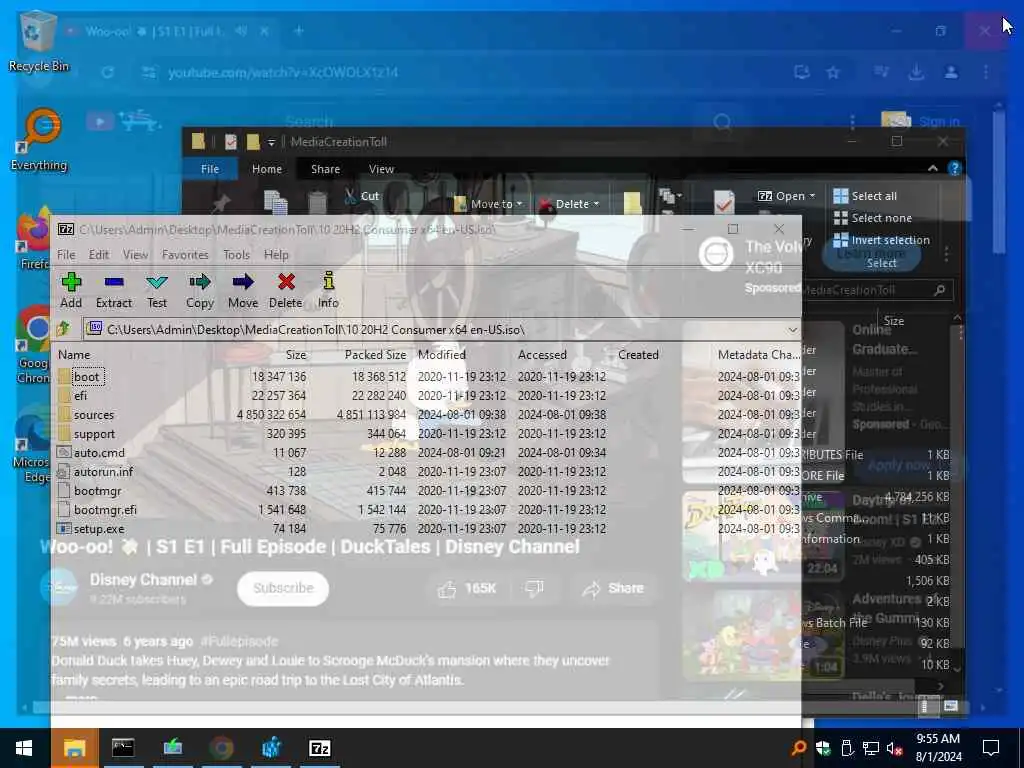Run Test from the 7-Zip toolbar
The width and height of the screenshot is (1024, 768).
pos(157,291)
